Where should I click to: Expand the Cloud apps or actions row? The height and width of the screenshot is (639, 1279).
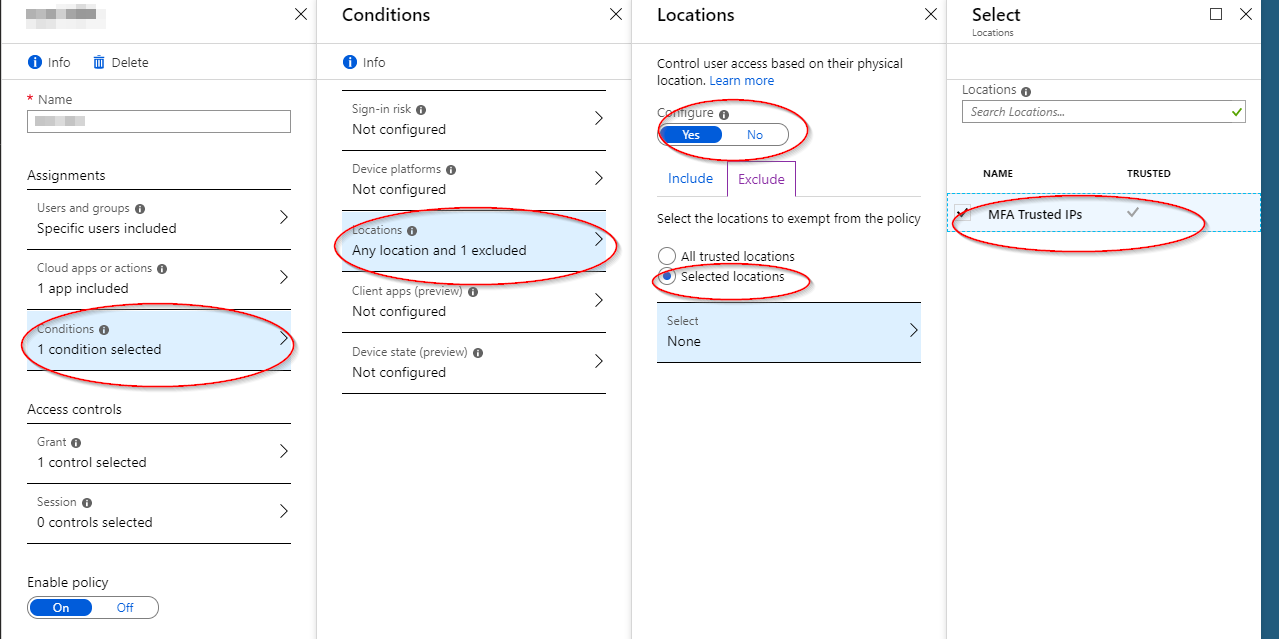pos(159,279)
